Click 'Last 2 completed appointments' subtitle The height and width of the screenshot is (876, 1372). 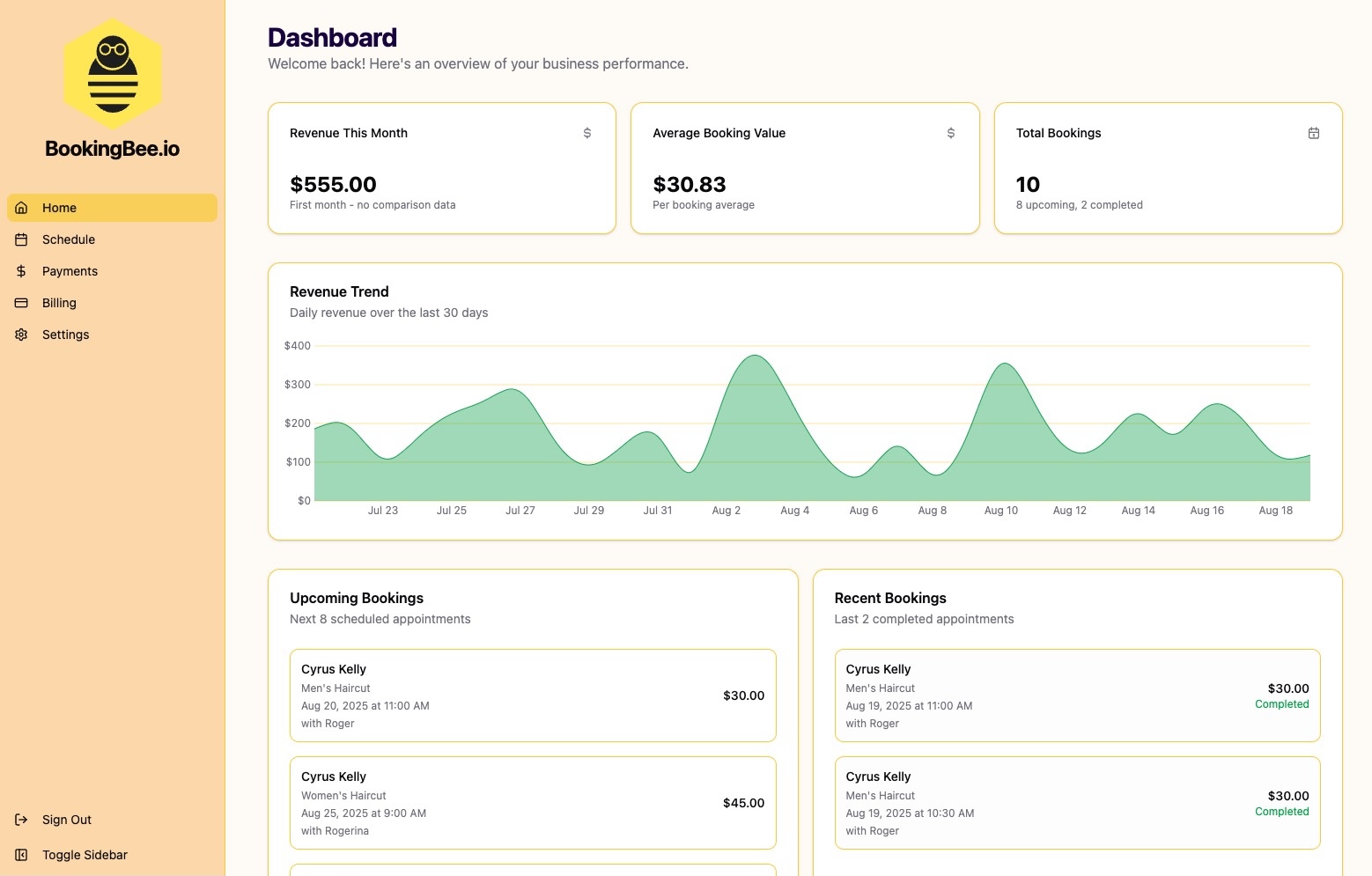click(924, 619)
